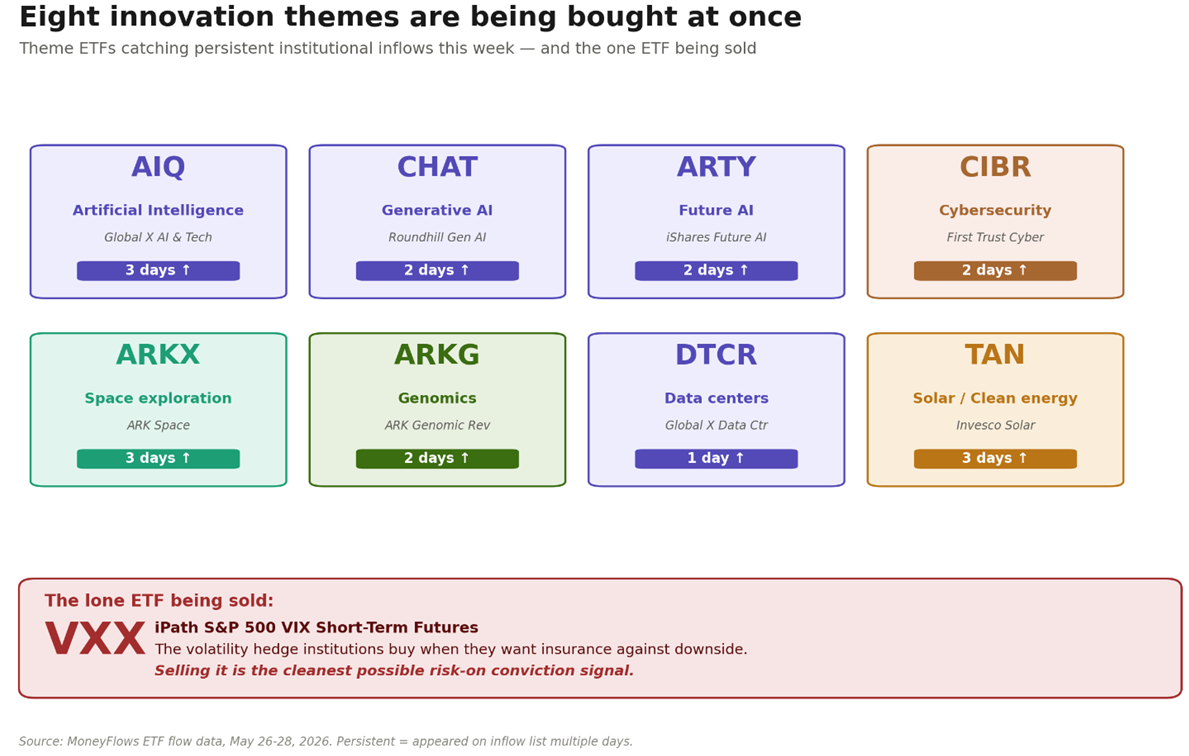Click the ARKX green '3 days' badge
1189x756 pixels.
pos(158,459)
